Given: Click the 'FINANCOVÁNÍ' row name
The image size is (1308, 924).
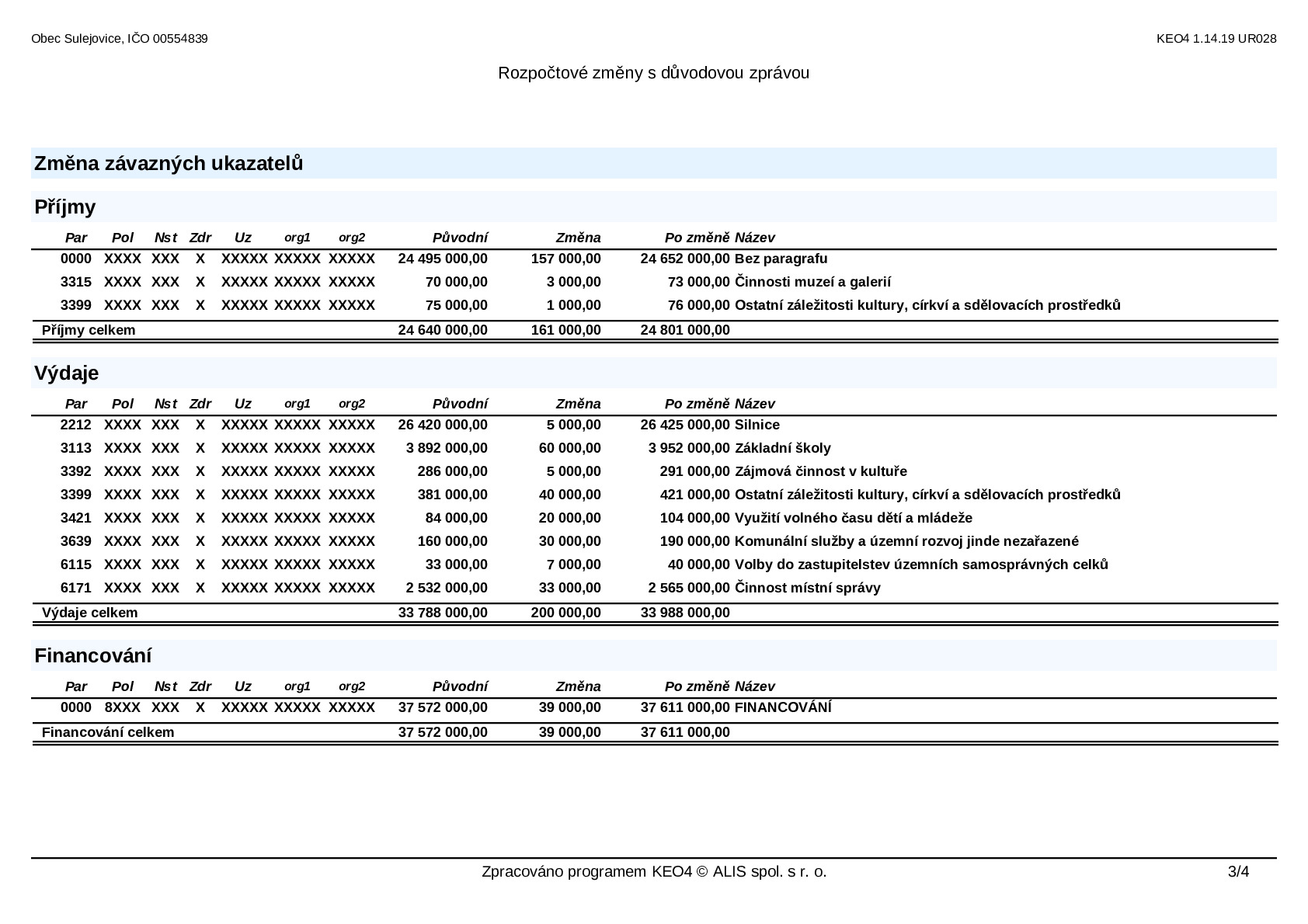Looking at the screenshot, I should (x=783, y=707).
